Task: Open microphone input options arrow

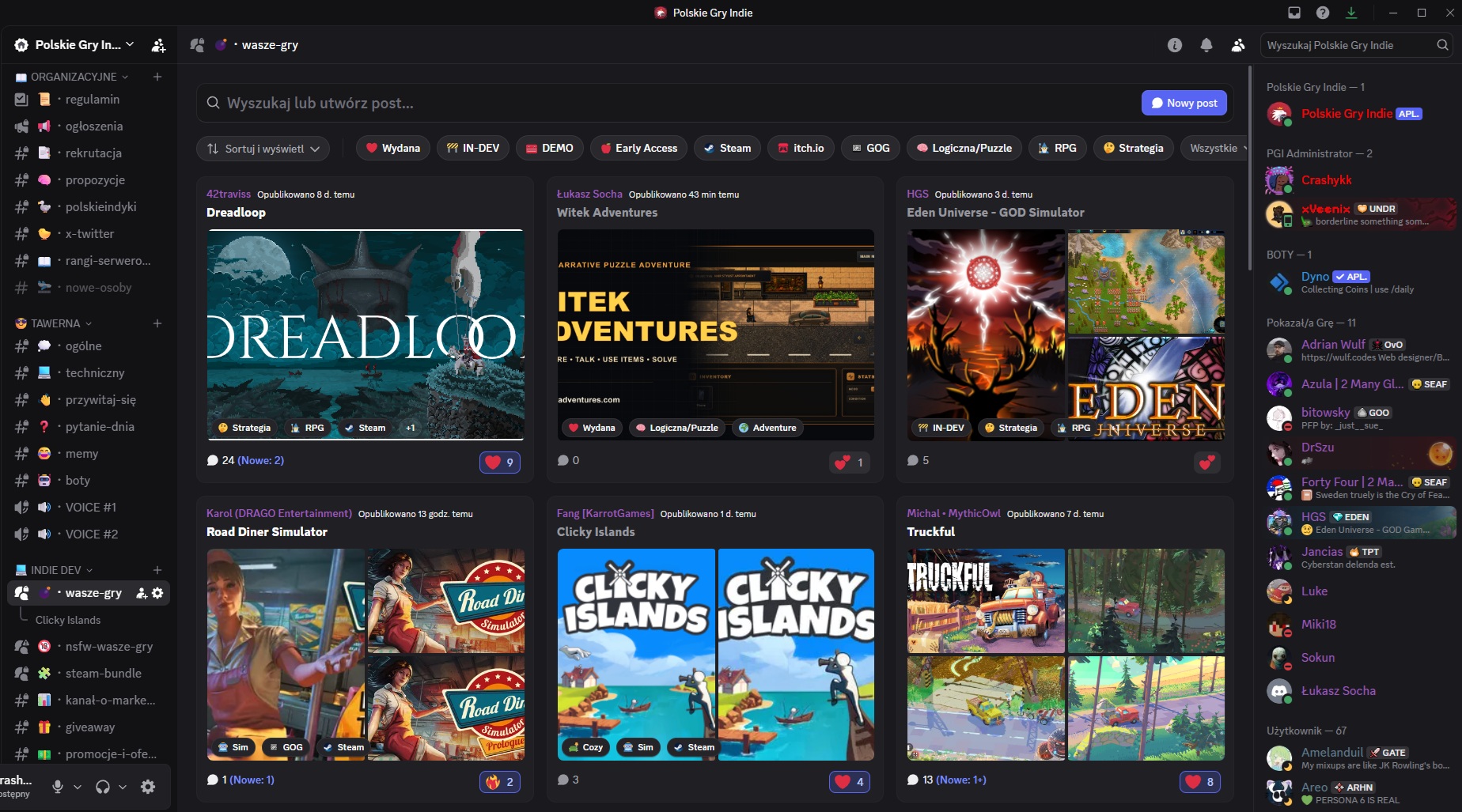Action: point(78,787)
